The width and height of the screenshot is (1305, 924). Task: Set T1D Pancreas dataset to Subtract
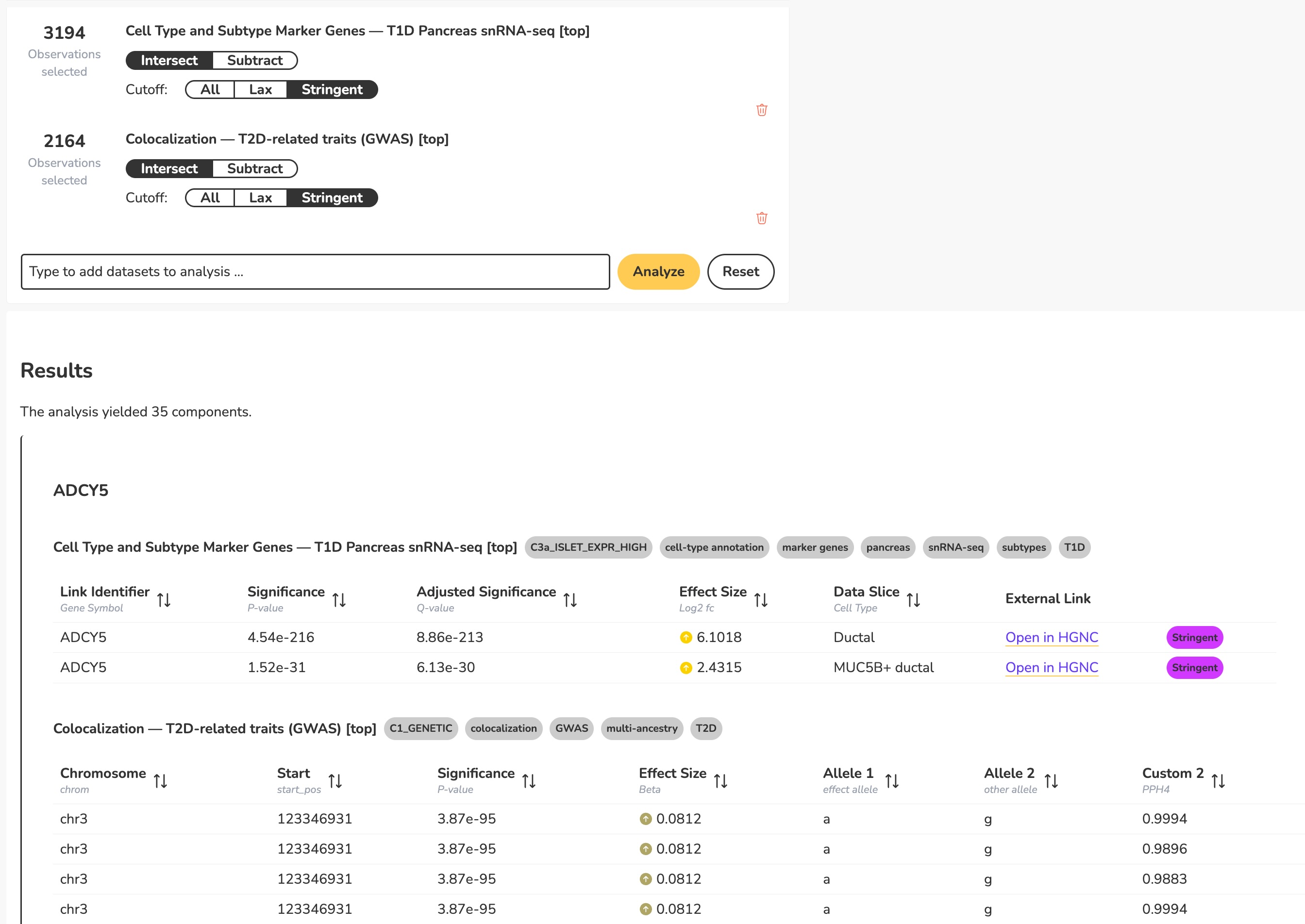255,60
